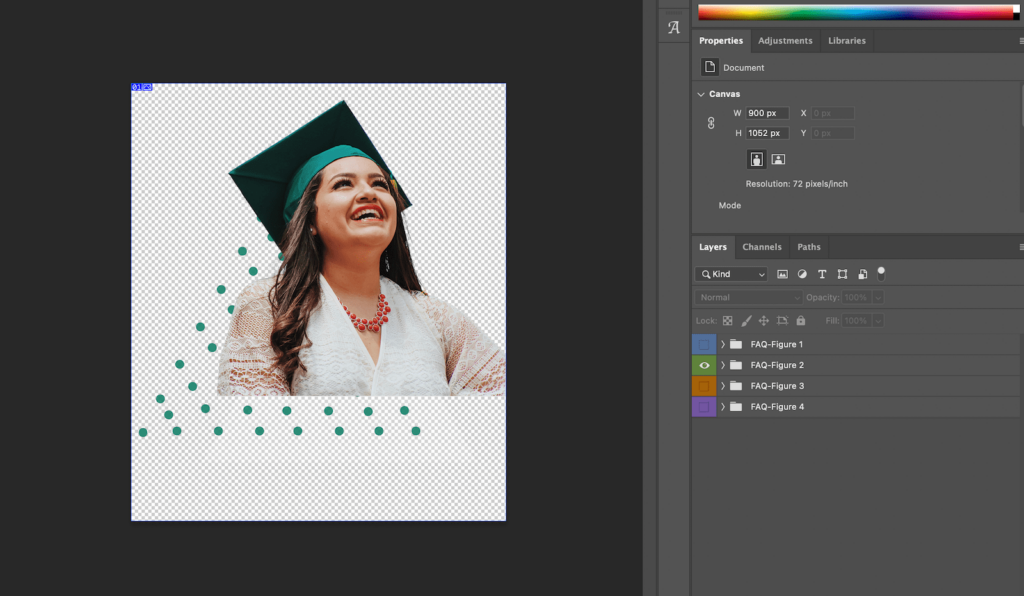The image size is (1024, 596).
Task: Open the Glyphs panel icon
Action: click(673, 28)
